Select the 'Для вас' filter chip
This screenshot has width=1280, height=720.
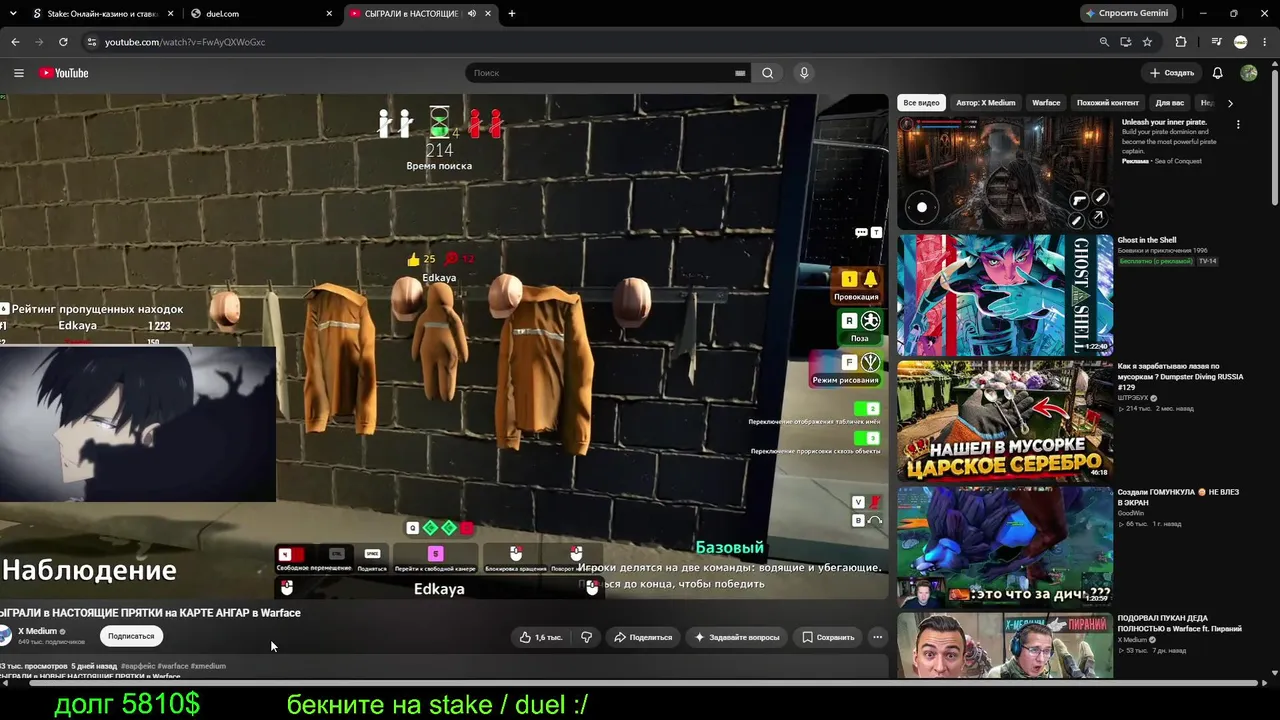pyautogui.click(x=1170, y=103)
